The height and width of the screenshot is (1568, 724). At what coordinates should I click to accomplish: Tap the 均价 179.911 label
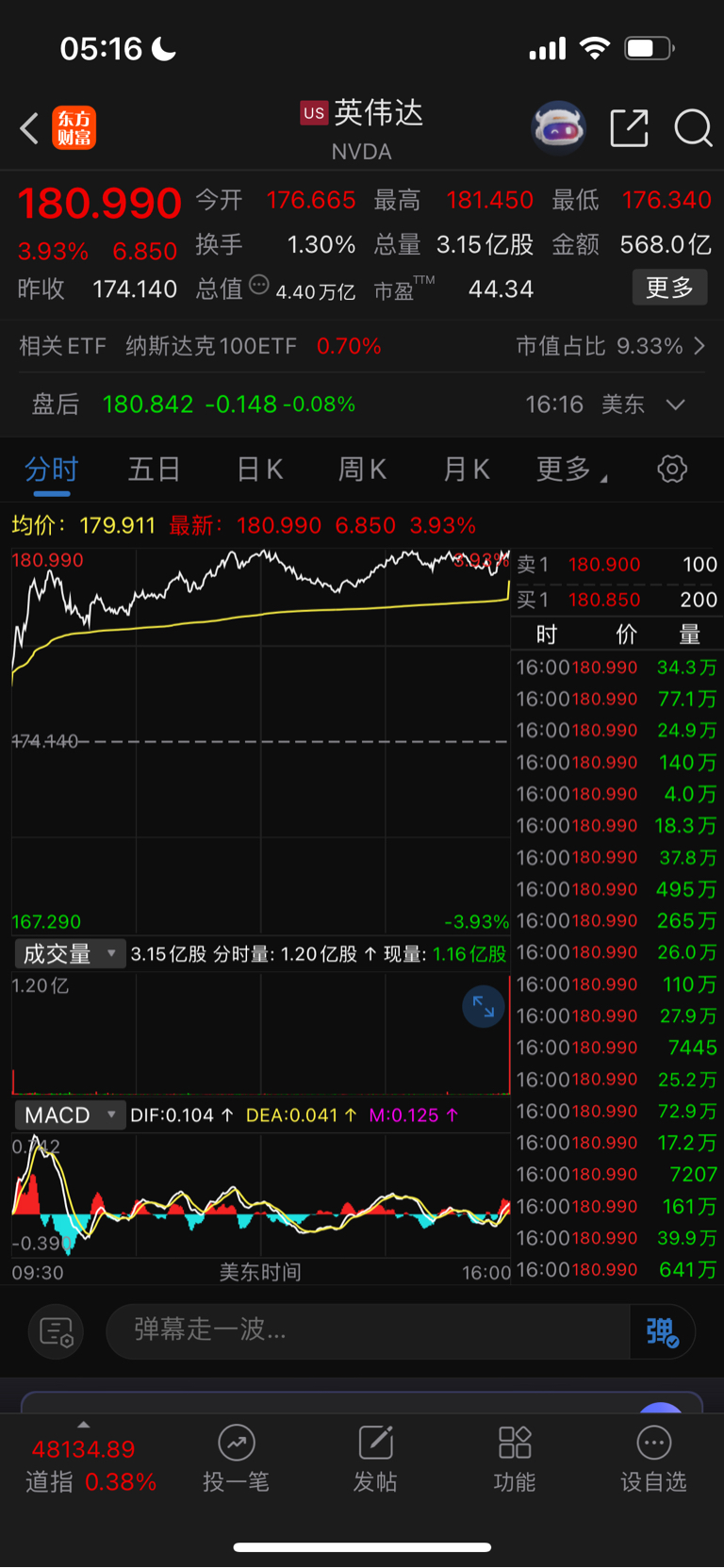(83, 525)
